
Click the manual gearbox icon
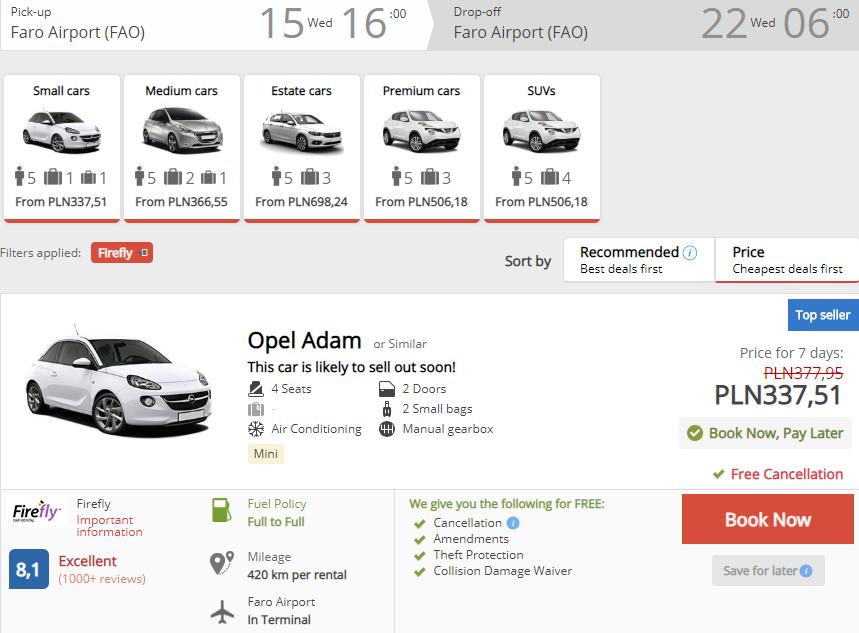coord(387,429)
